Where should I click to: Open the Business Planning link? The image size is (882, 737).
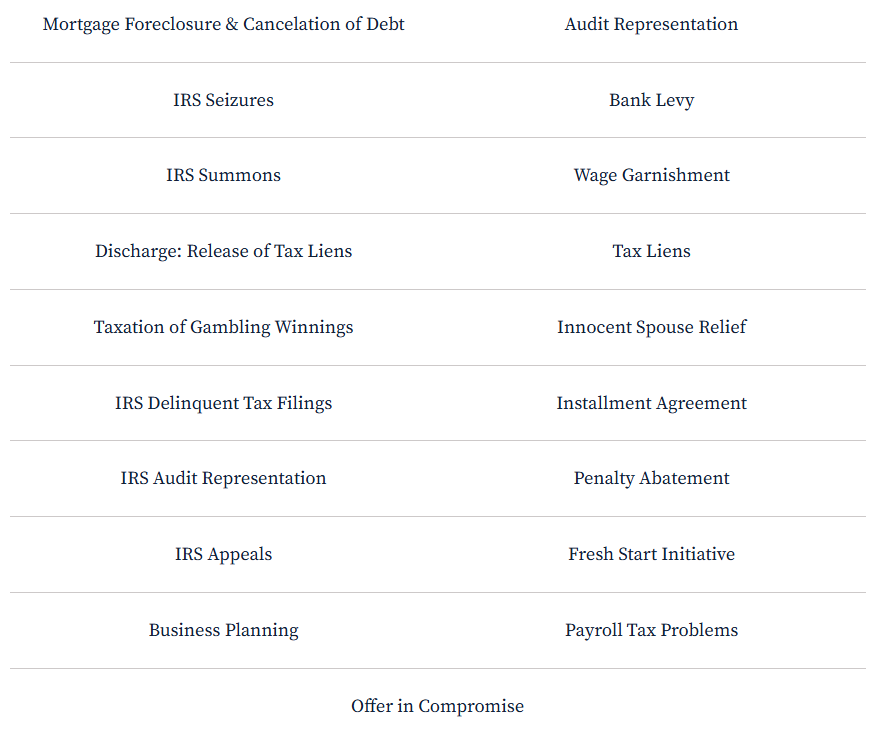(x=223, y=630)
